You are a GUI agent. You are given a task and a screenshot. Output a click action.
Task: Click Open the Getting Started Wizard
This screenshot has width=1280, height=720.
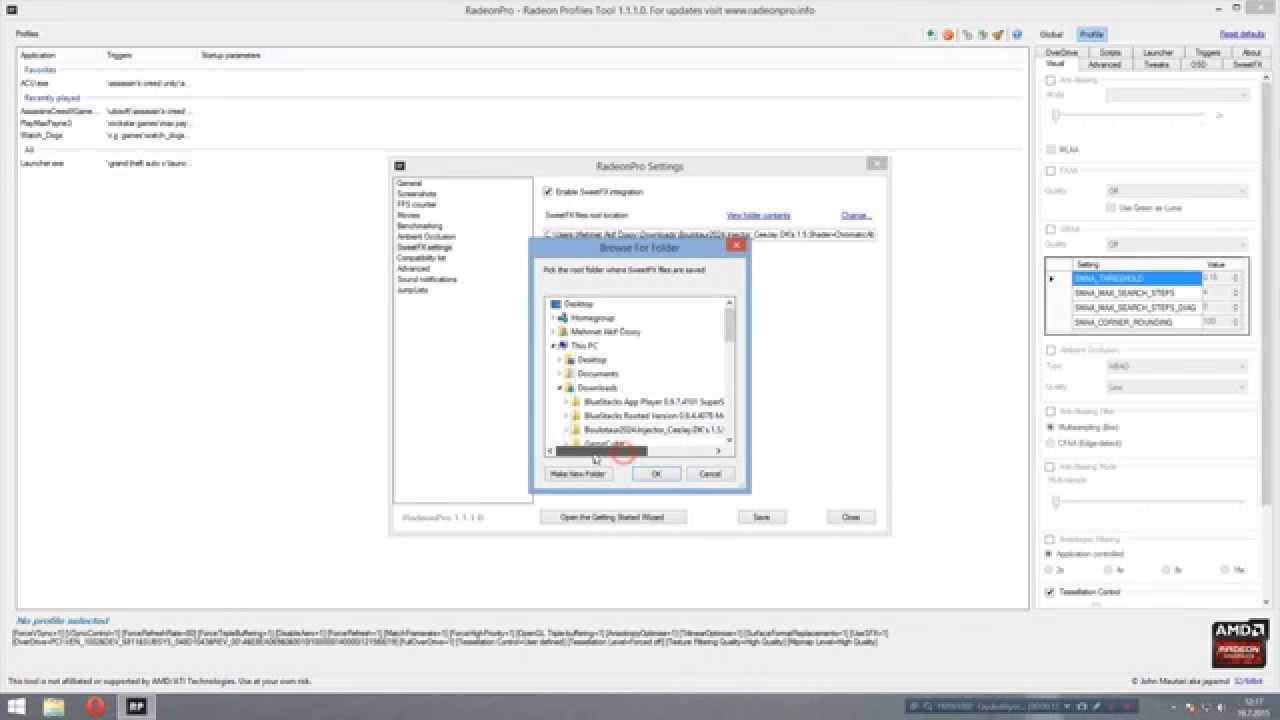613,517
